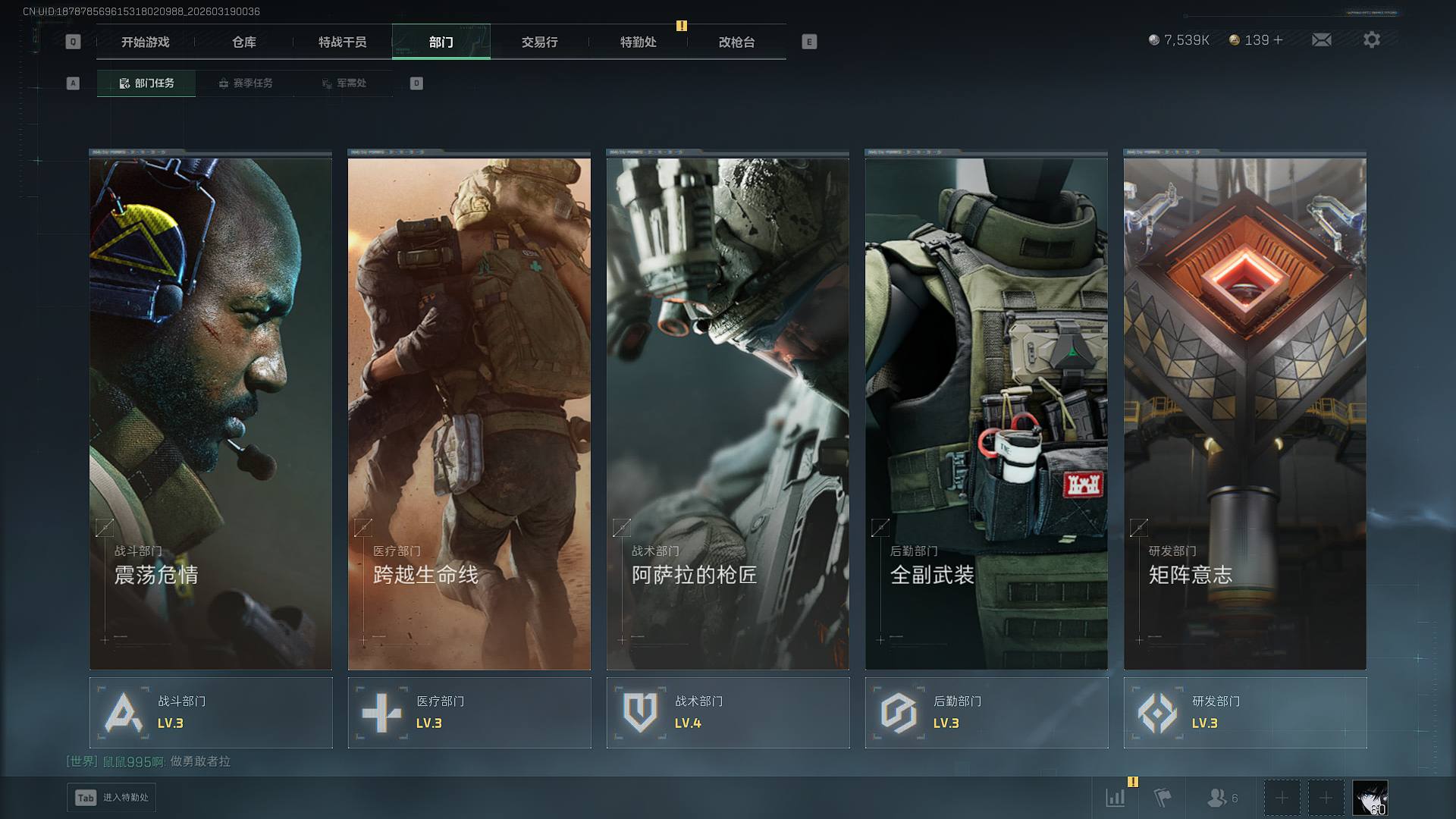Open the settings gear icon

[x=1371, y=40]
